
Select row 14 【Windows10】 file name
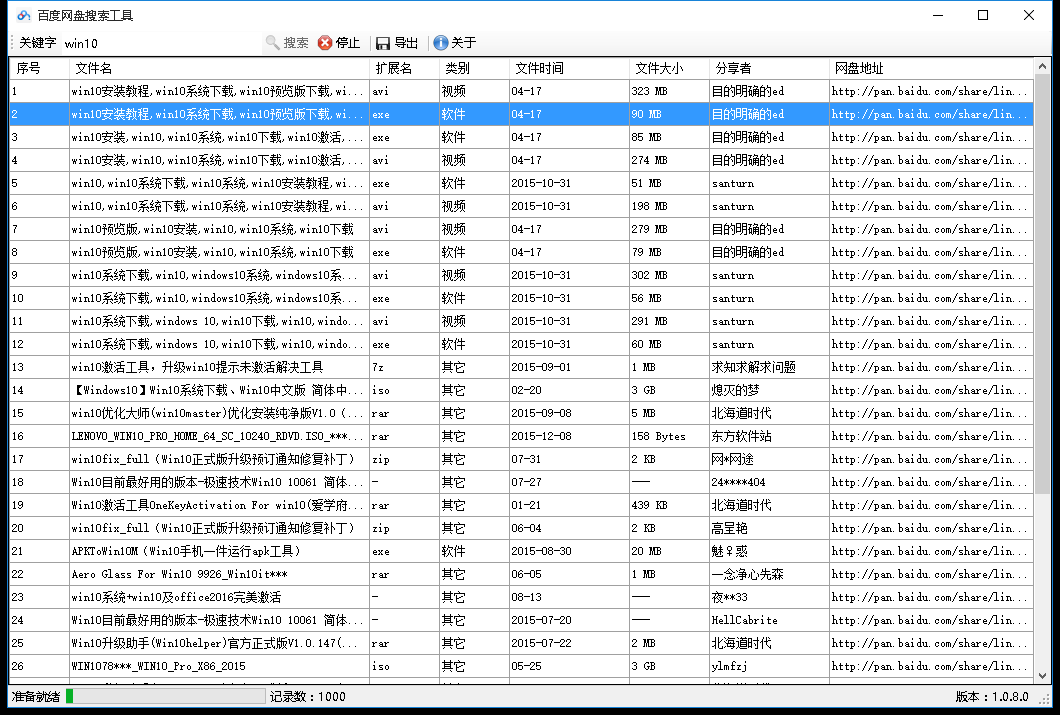pyautogui.click(x=219, y=390)
